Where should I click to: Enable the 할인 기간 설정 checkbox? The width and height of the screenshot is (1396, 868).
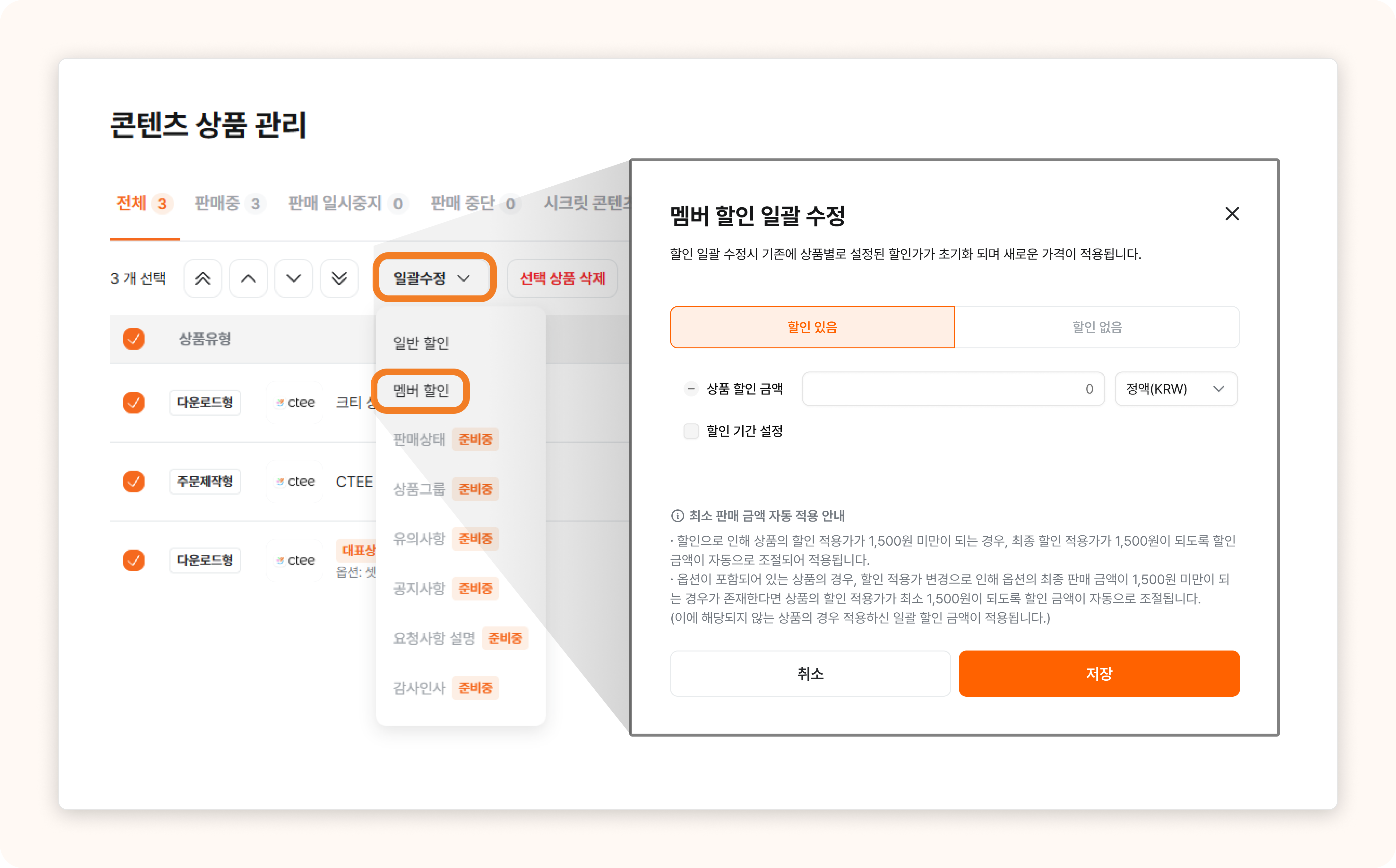[x=691, y=430]
